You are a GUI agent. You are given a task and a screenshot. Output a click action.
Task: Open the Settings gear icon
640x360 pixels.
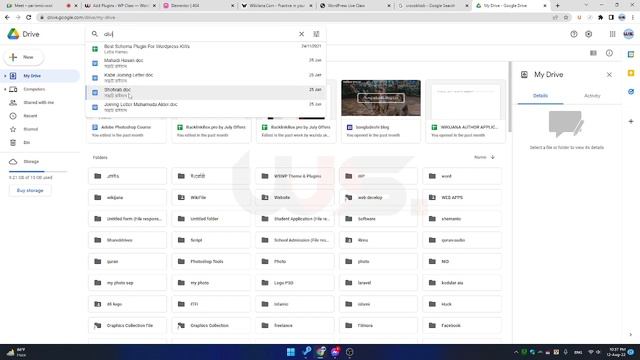coord(589,34)
